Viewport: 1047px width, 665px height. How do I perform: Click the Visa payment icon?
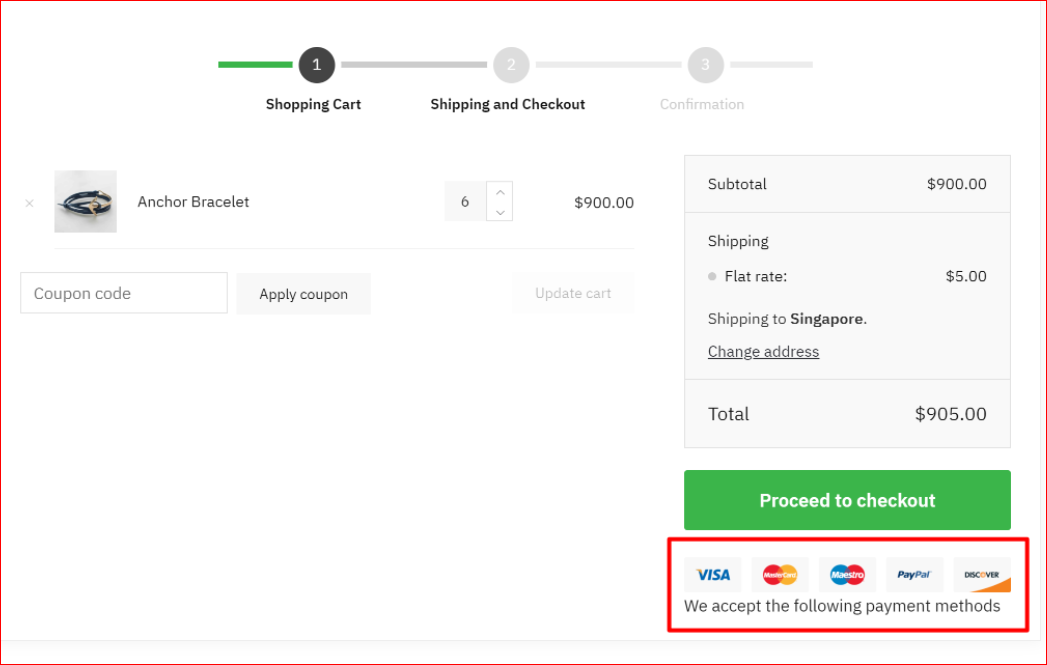pos(713,575)
